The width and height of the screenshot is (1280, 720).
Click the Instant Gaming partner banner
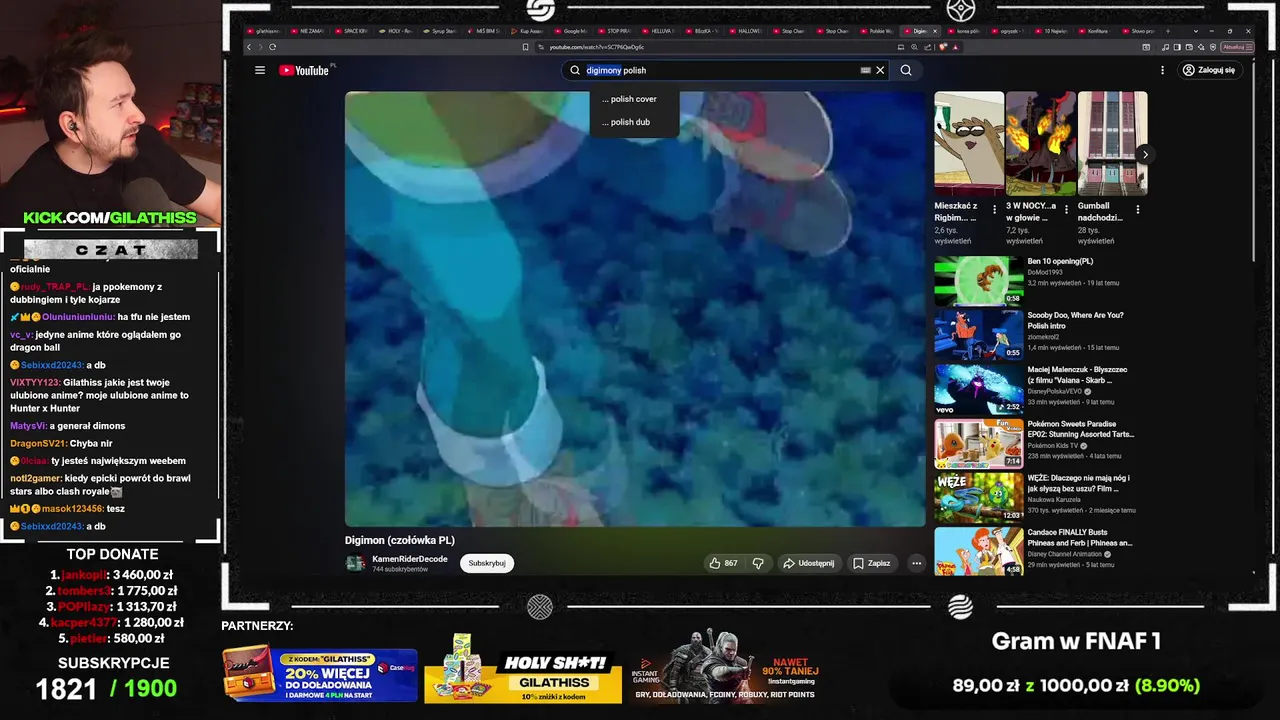coord(726,668)
